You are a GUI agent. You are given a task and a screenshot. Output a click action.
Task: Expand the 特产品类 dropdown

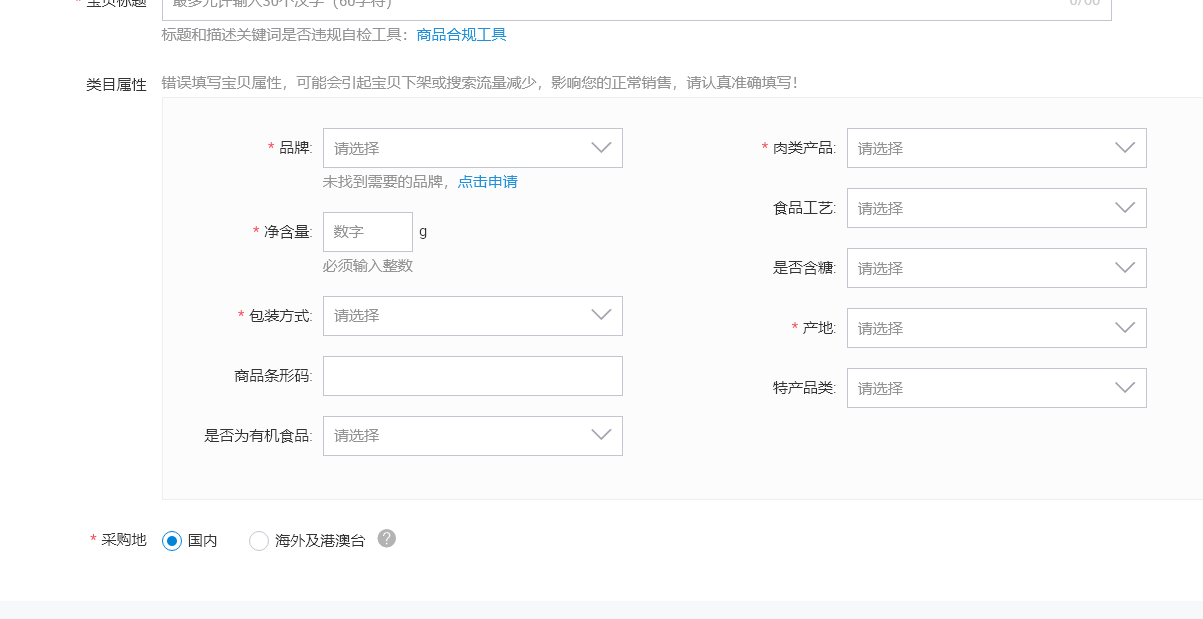(x=996, y=388)
